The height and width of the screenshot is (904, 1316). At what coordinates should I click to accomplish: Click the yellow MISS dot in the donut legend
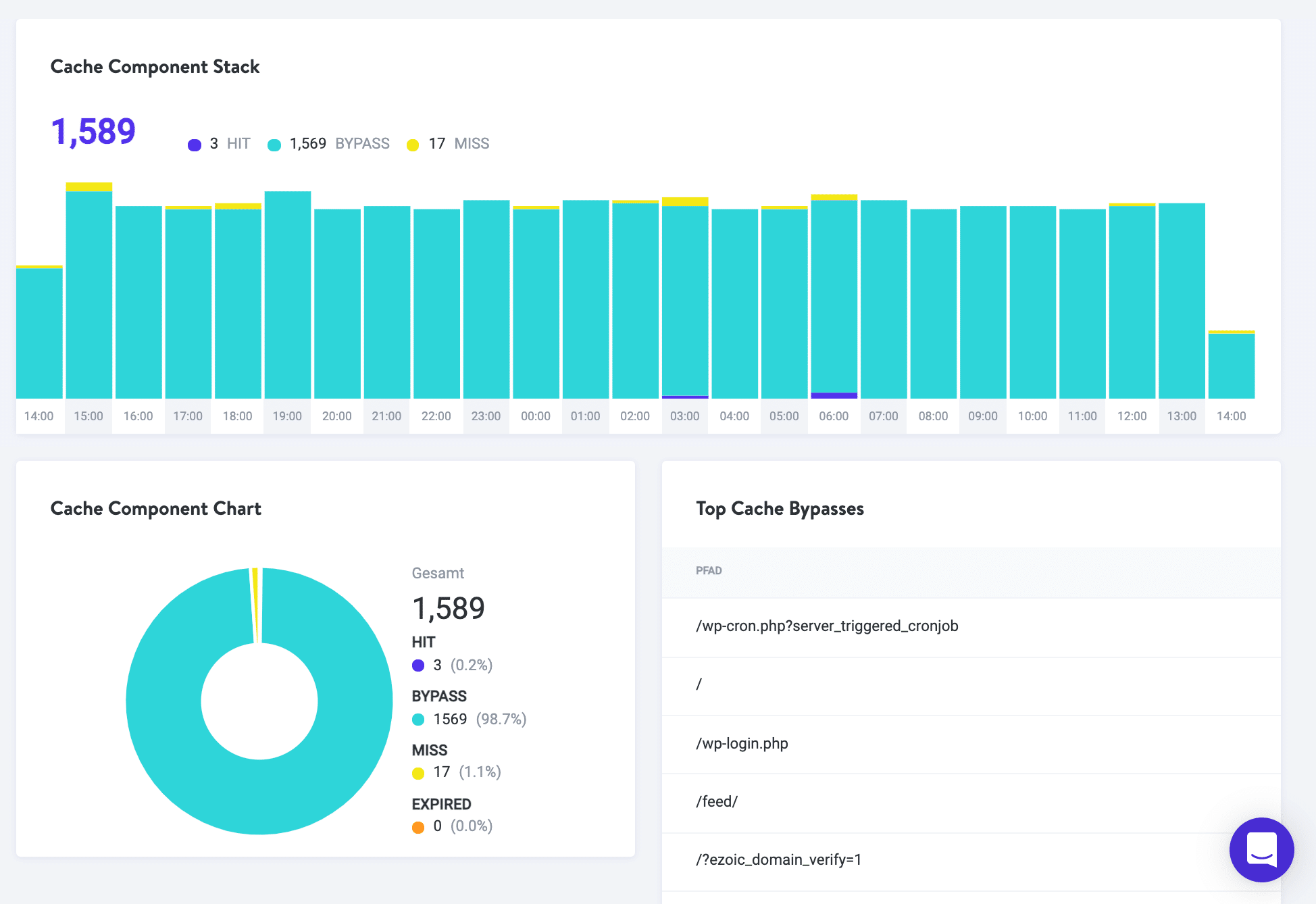[x=418, y=772]
